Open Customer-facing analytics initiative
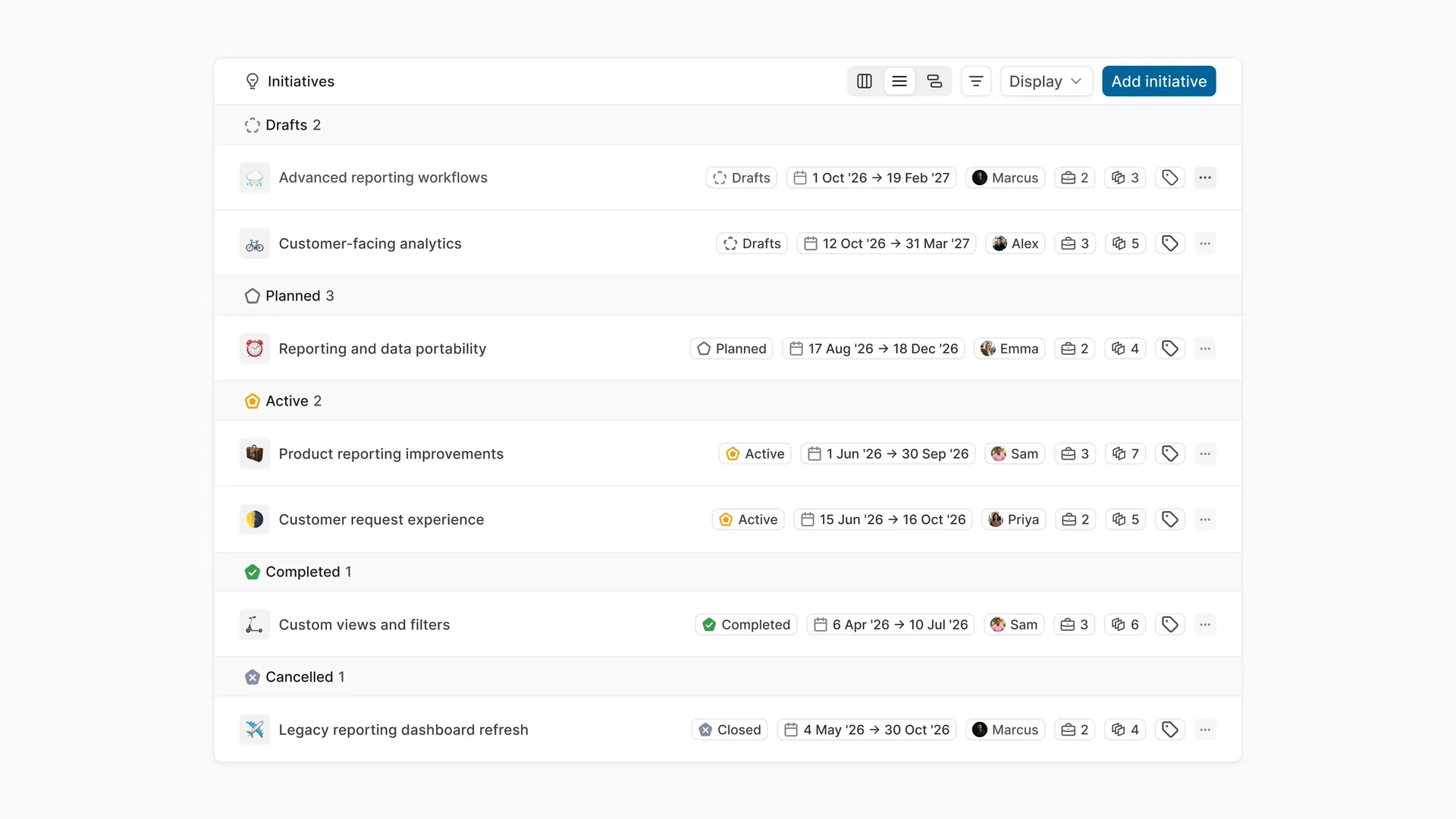Screen dimensions: 1456x819 click(370, 243)
